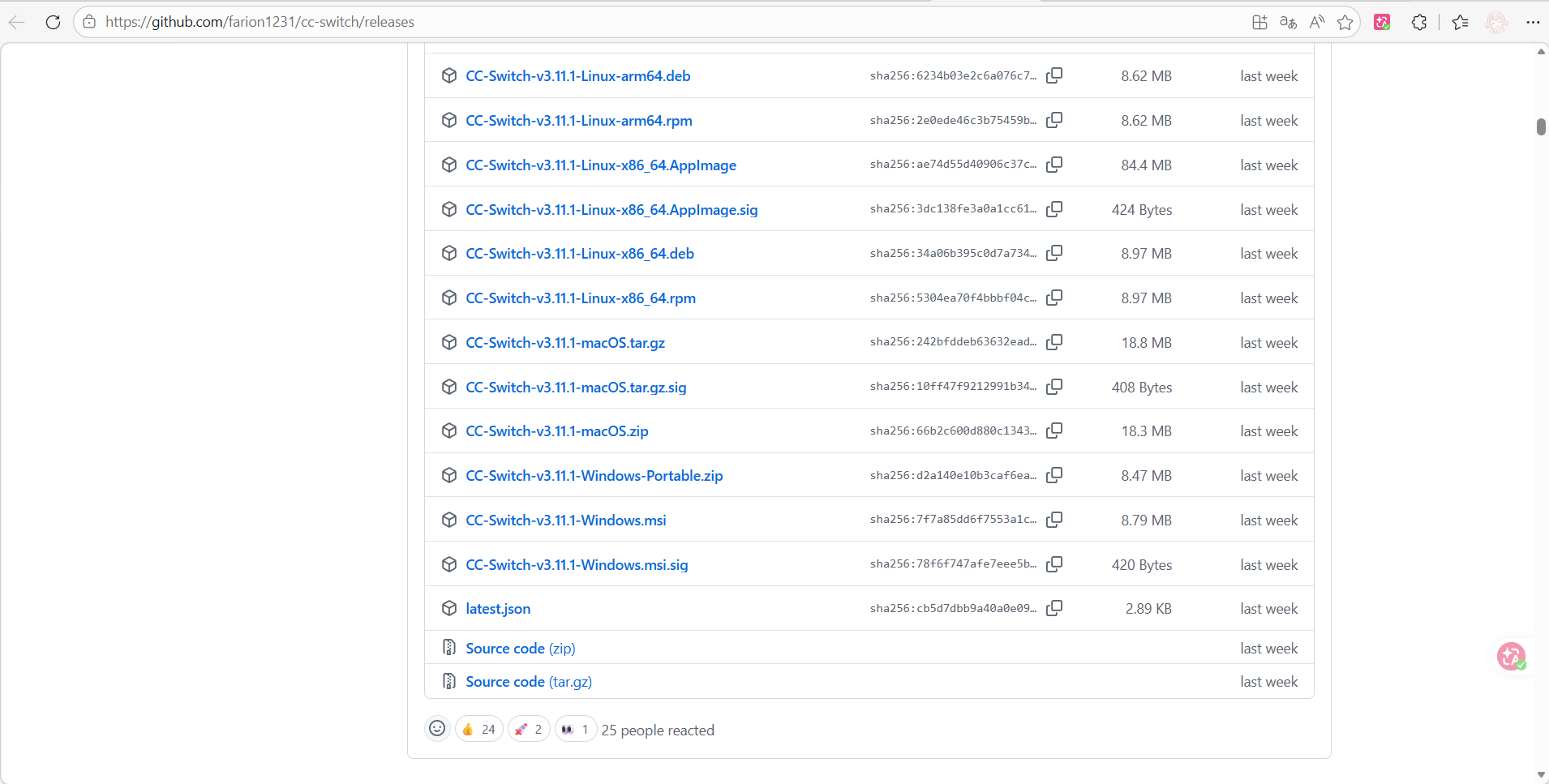Toggle the eyes reaction with 1
1549x784 pixels.
click(576, 729)
